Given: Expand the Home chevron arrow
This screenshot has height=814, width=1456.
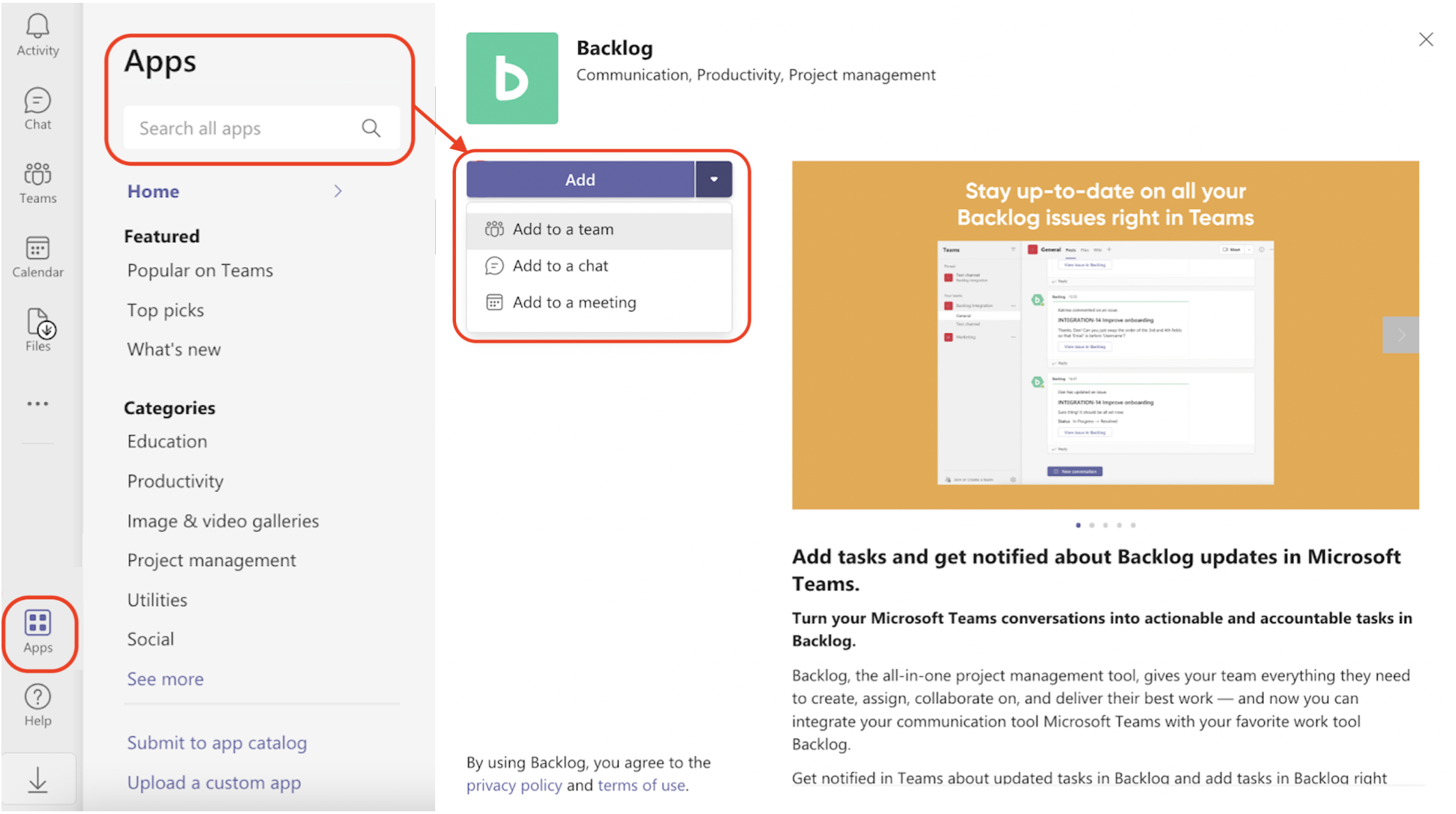Looking at the screenshot, I should (x=338, y=191).
